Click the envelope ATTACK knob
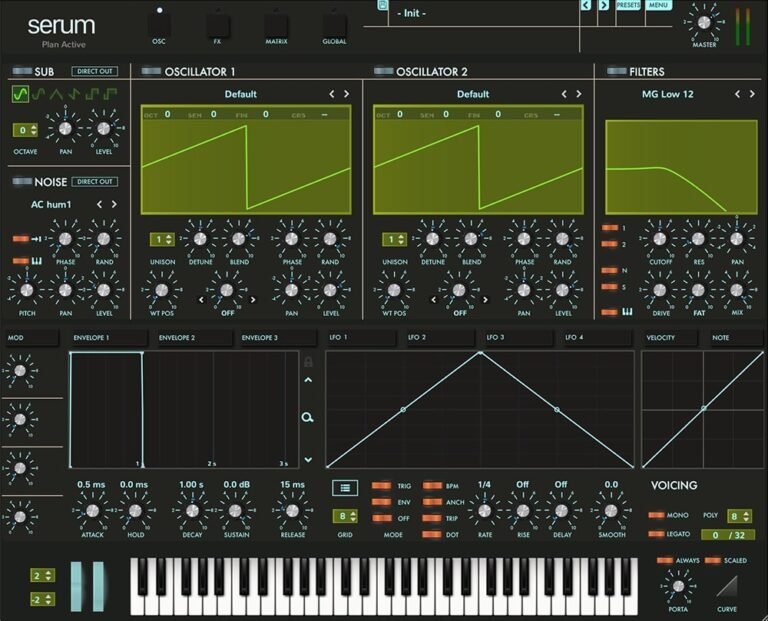This screenshot has height=621, width=768. [92, 511]
